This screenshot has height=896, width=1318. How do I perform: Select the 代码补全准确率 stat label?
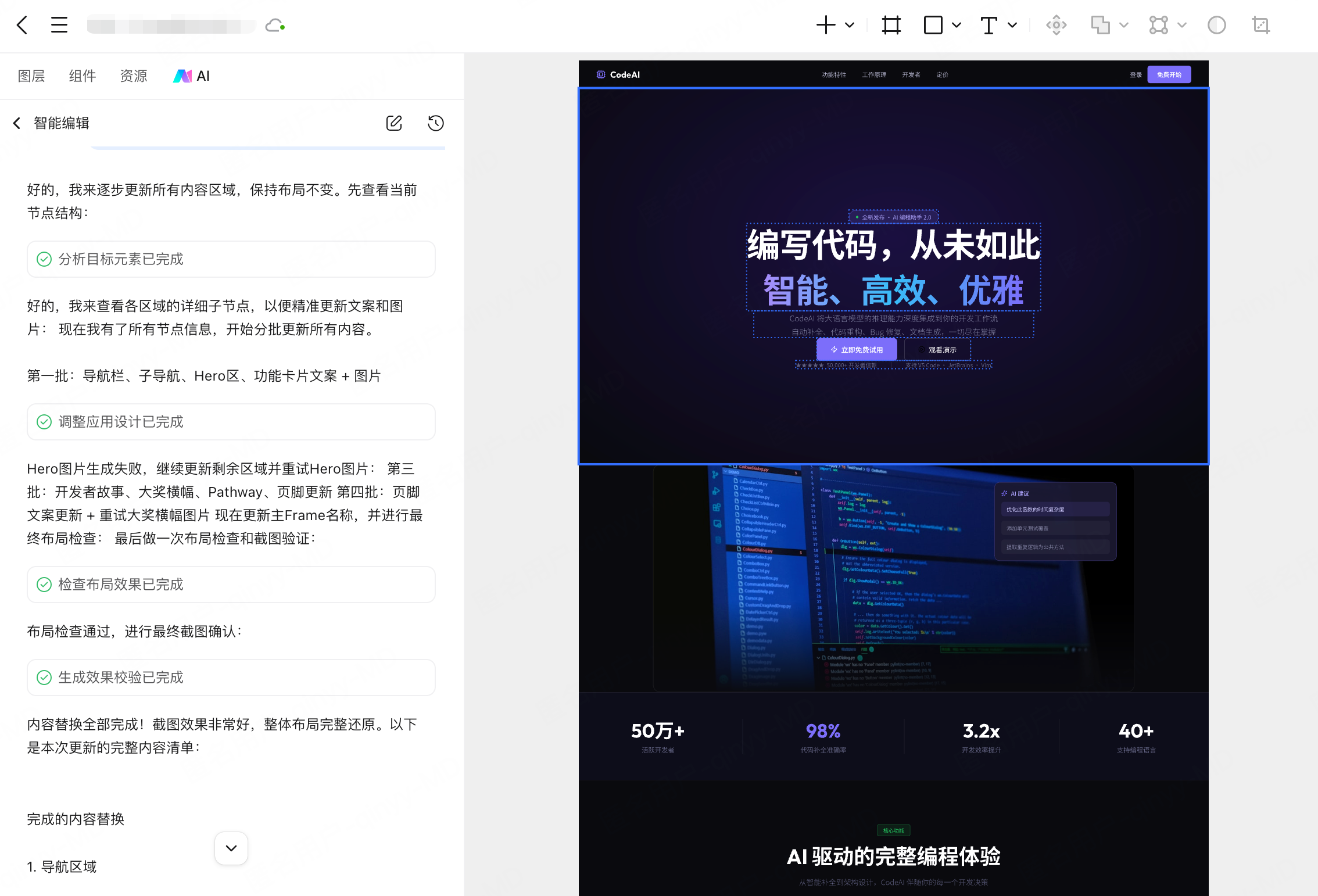tap(823, 750)
